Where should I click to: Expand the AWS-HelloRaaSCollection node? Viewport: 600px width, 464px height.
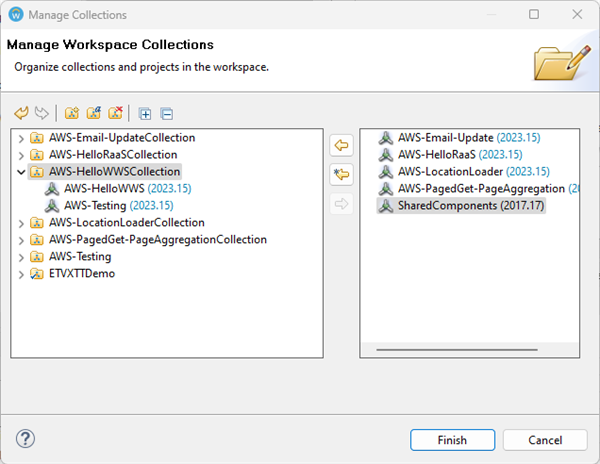[21, 155]
